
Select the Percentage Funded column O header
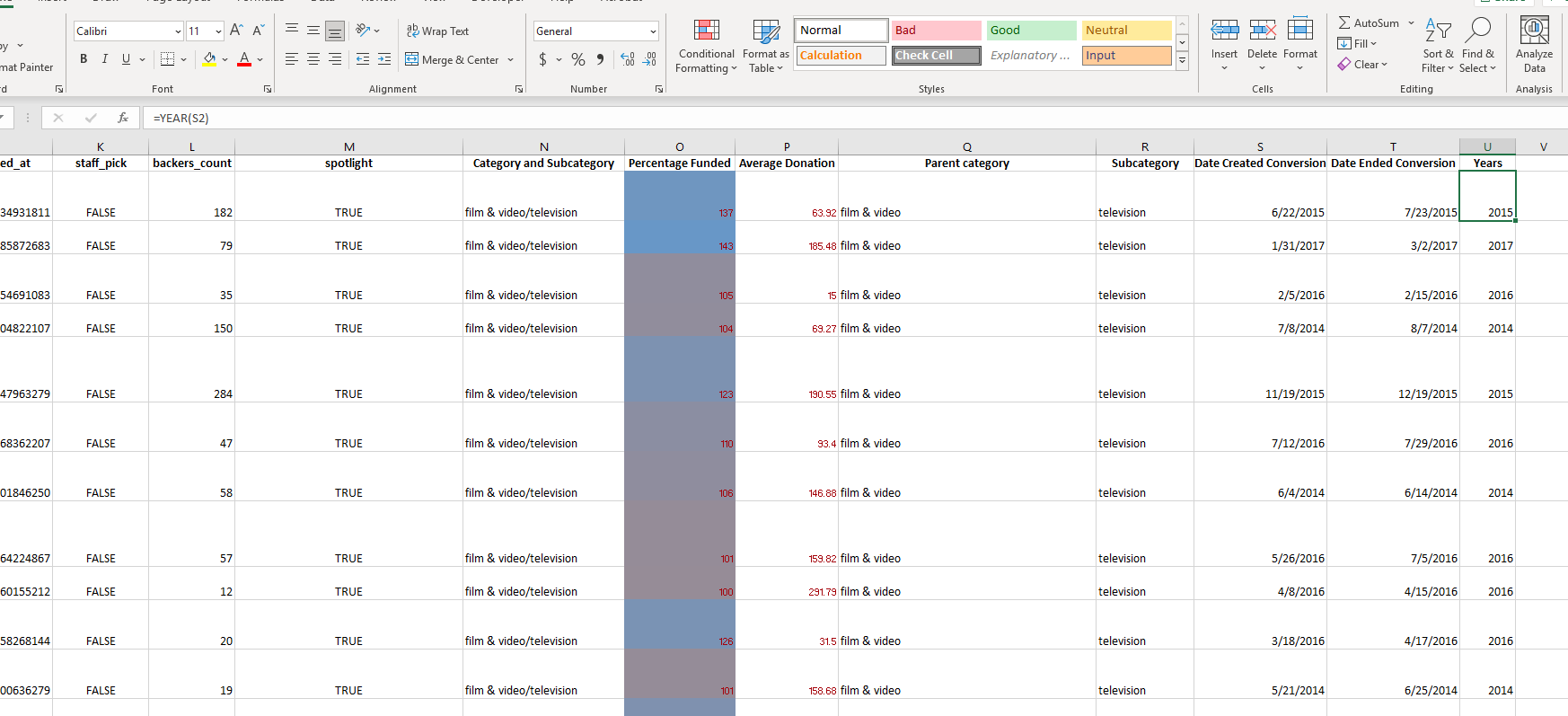click(680, 146)
